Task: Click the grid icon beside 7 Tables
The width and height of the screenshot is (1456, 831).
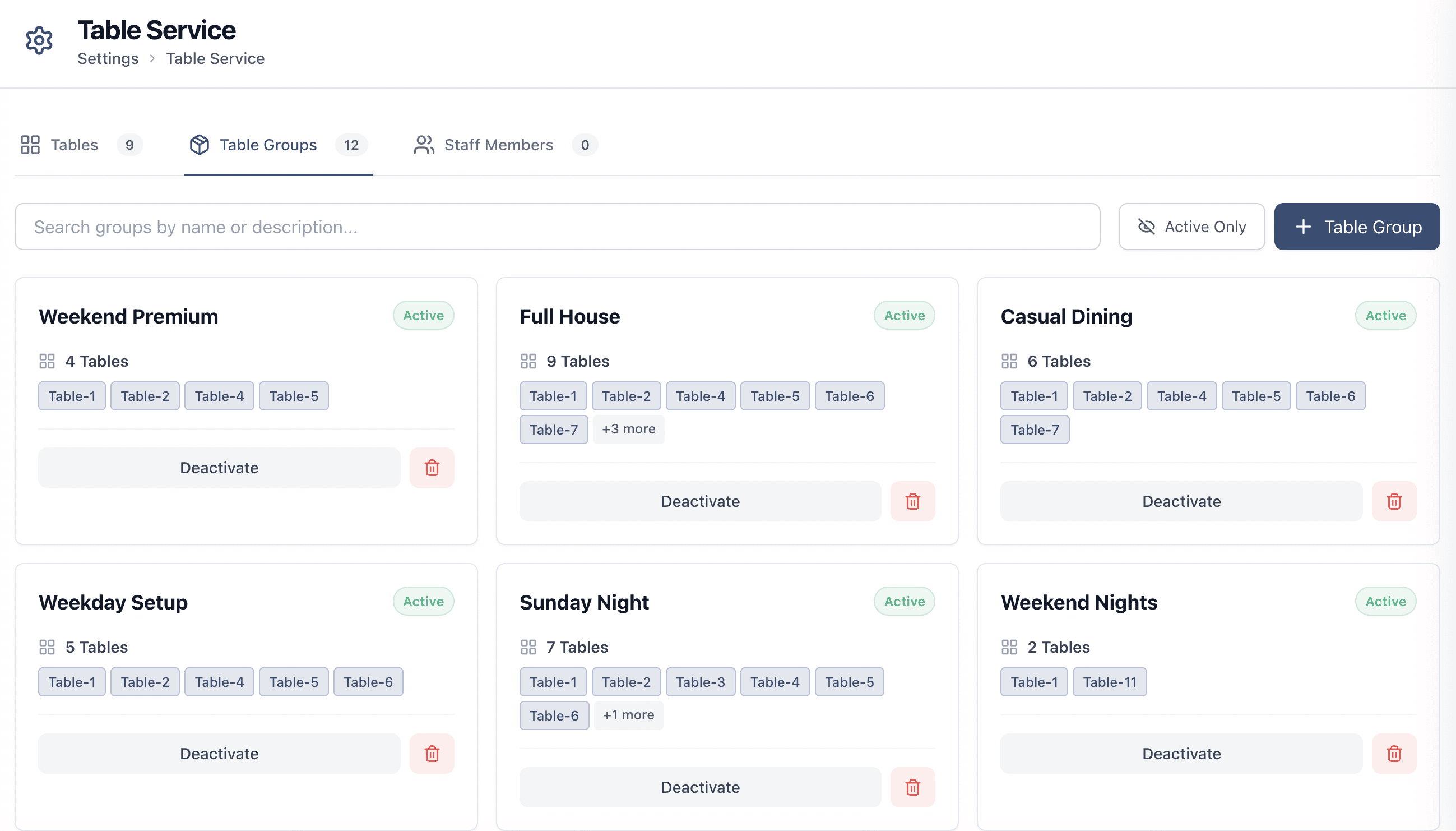Action: (528, 647)
